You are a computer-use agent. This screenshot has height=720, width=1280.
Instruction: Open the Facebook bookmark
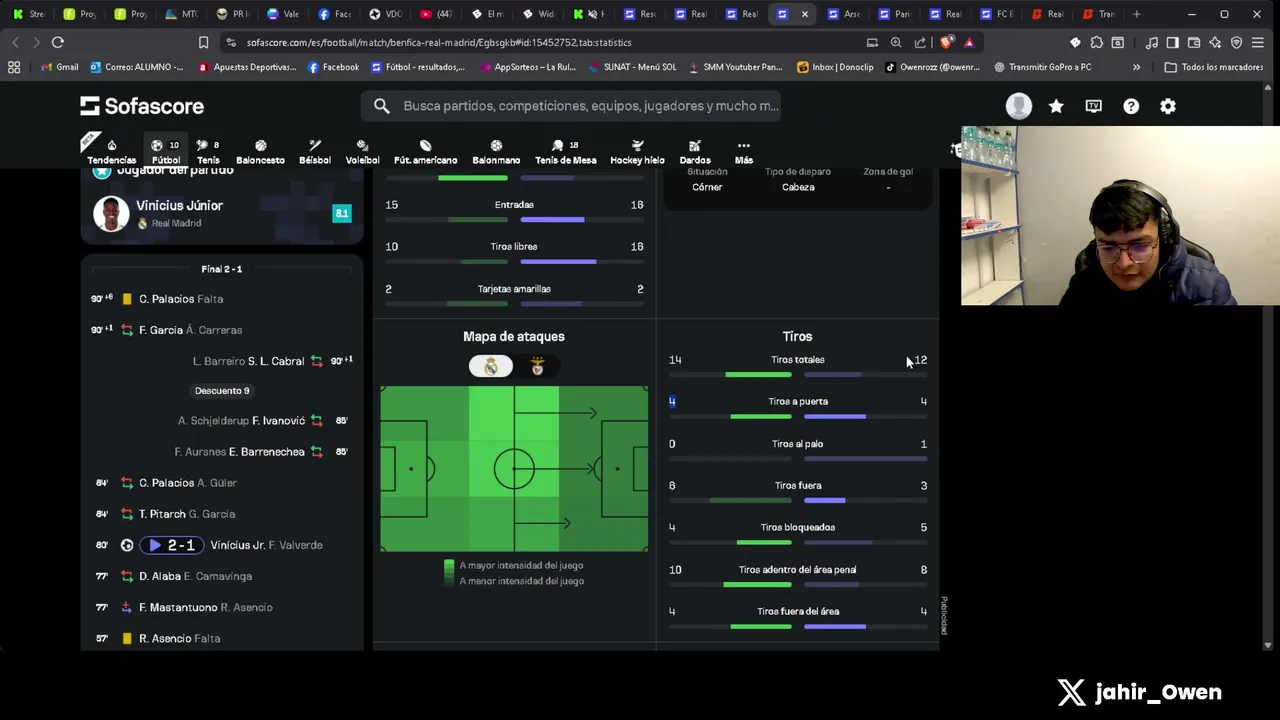pyautogui.click(x=333, y=67)
